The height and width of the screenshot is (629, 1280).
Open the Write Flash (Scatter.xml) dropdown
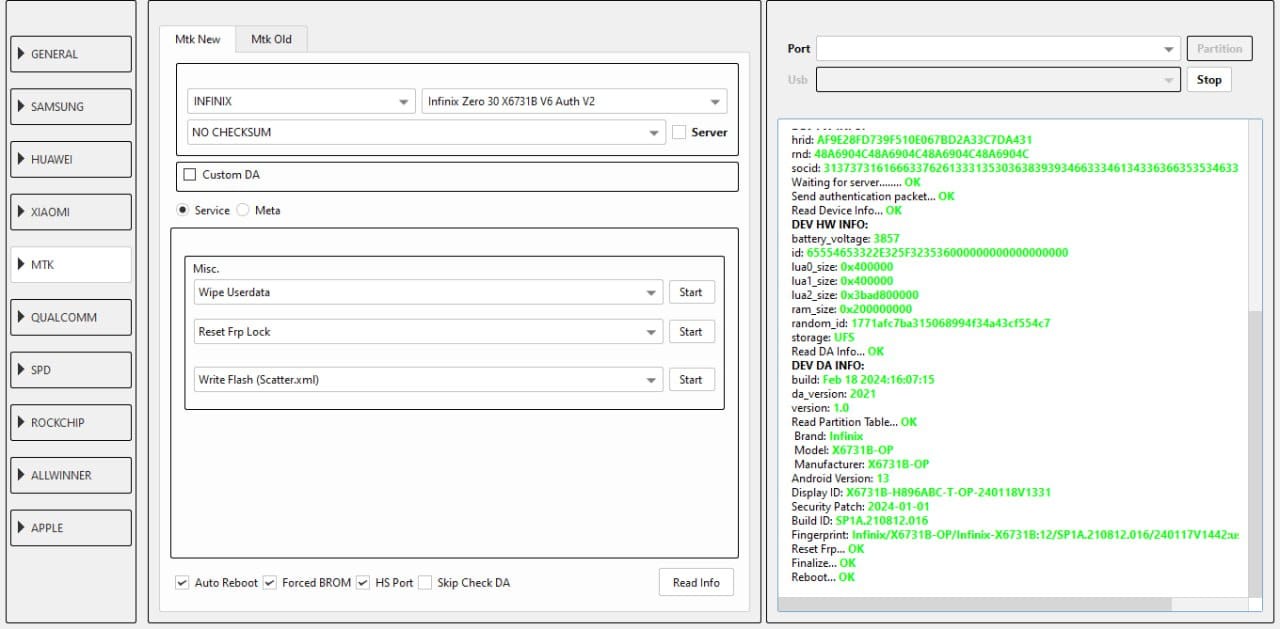[x=428, y=380]
